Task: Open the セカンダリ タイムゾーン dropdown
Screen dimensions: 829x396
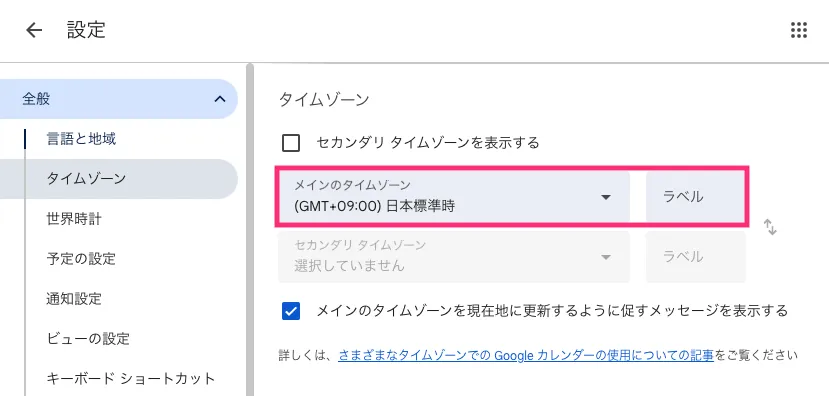Action: (454, 257)
